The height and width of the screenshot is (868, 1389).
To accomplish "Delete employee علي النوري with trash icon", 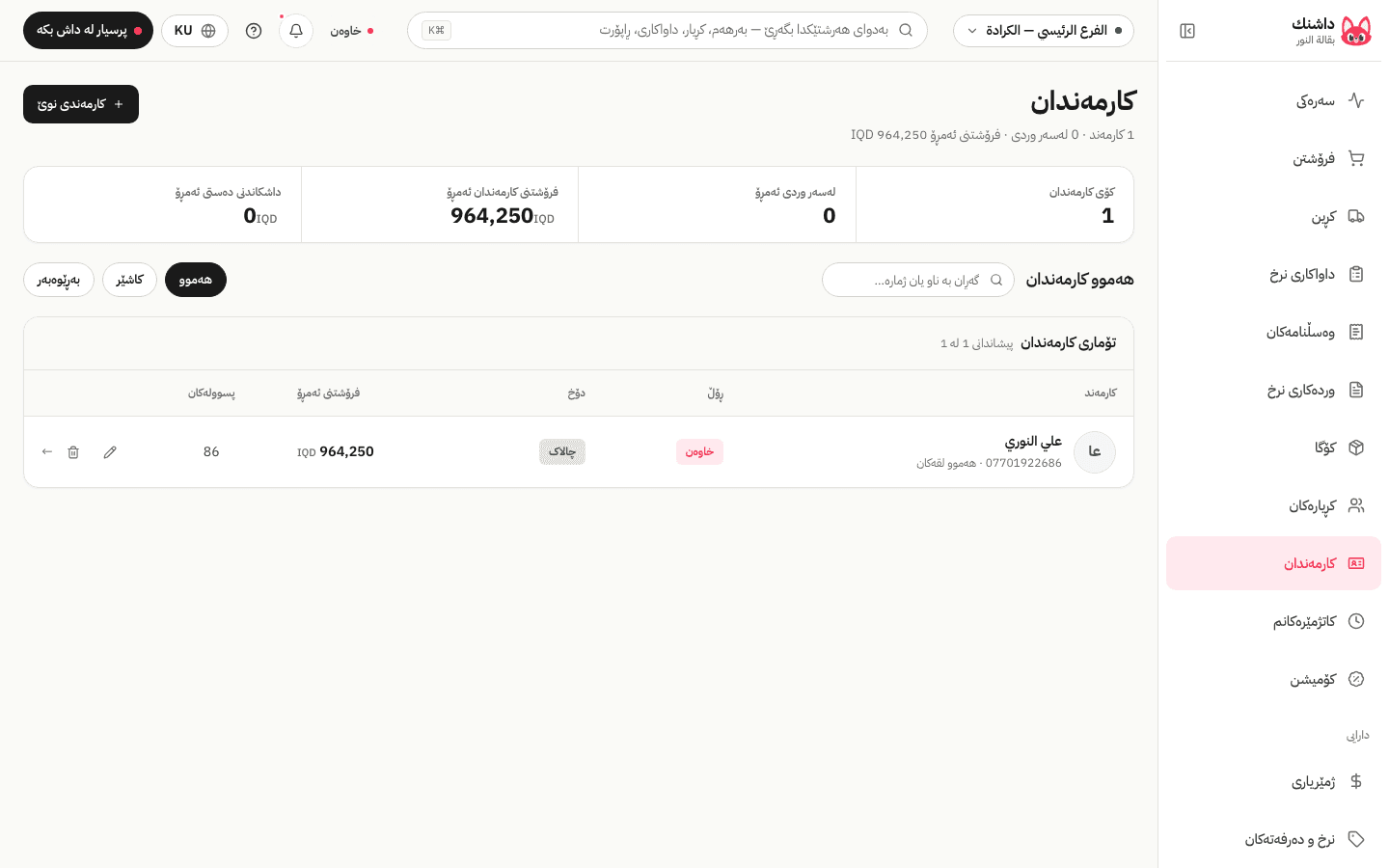I will (x=73, y=452).
